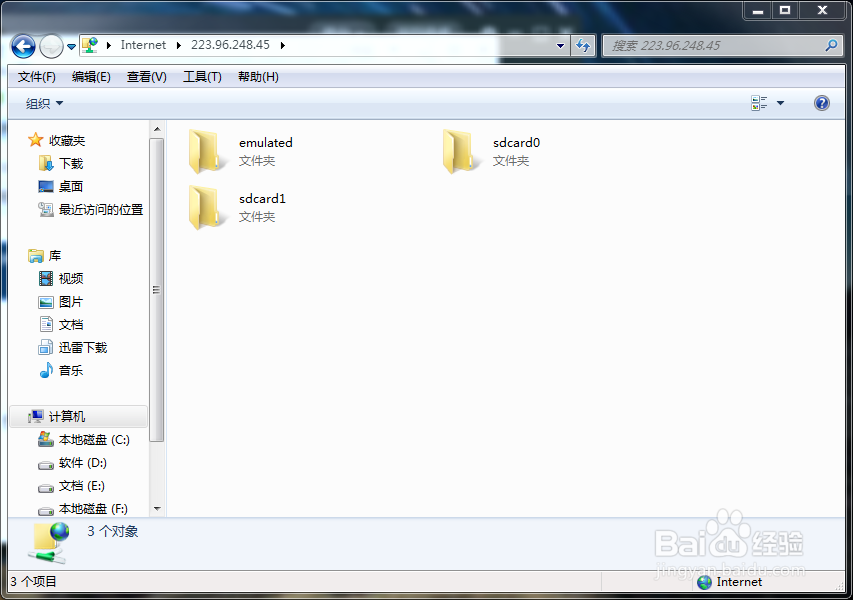Open the 文档 library
Screen dimensions: 853x600
71,325
